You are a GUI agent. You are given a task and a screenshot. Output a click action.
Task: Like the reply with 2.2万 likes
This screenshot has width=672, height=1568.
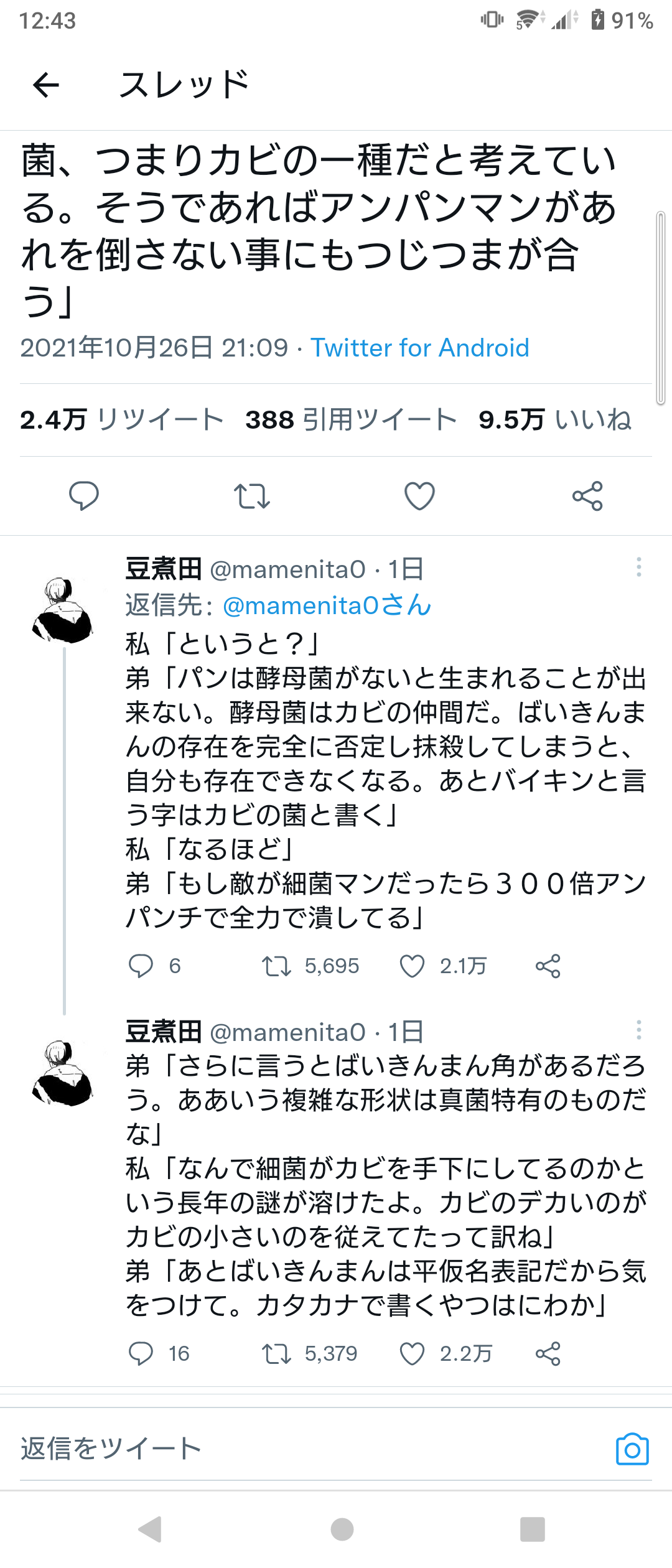[412, 1353]
